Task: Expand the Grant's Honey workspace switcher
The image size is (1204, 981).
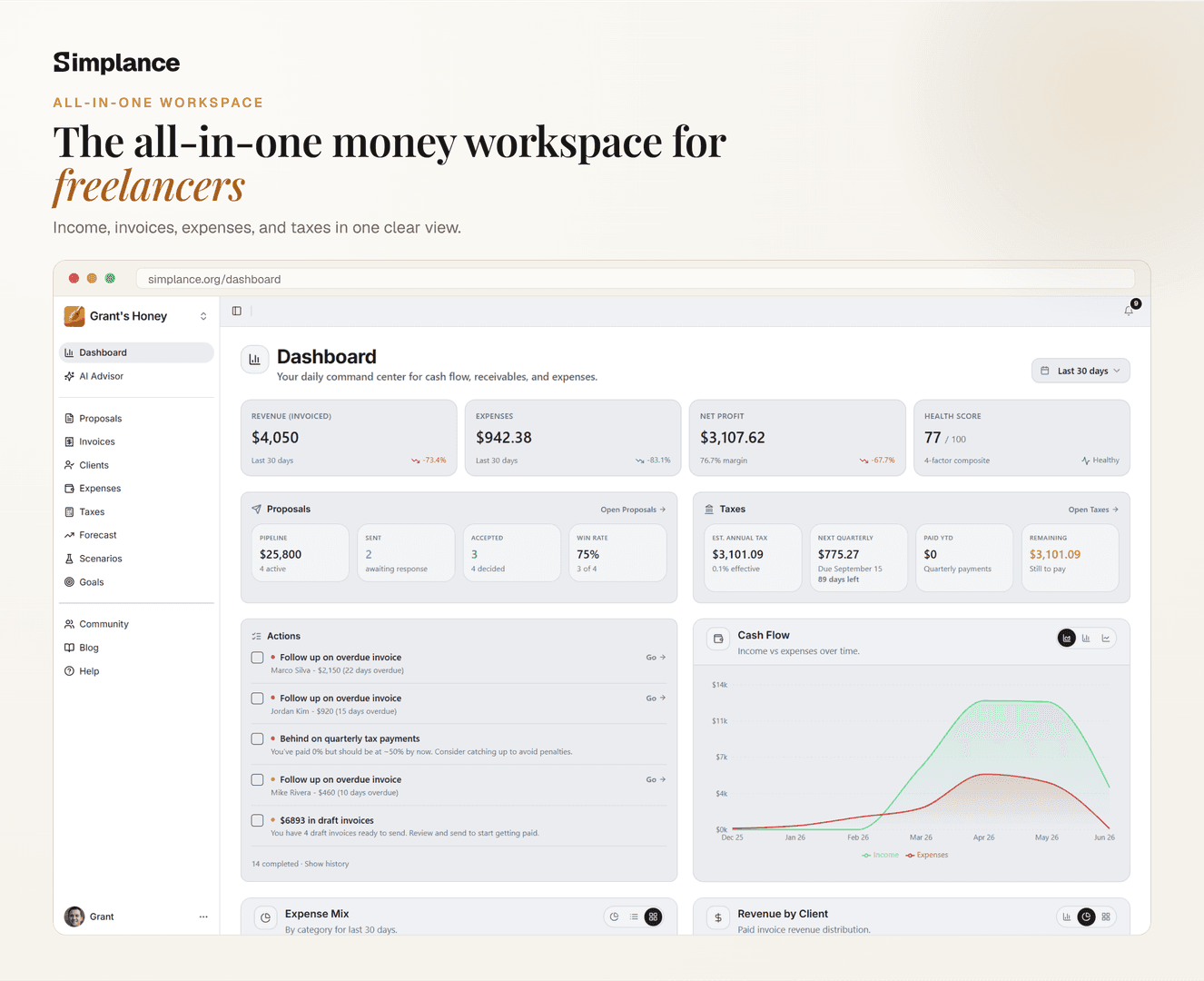Action: pos(203,316)
